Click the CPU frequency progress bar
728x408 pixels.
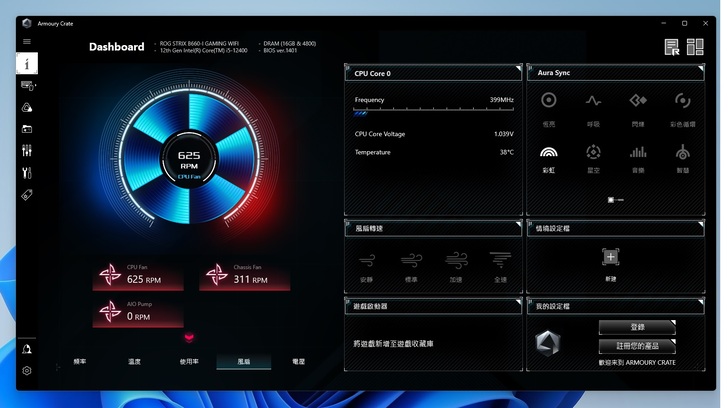click(434, 111)
